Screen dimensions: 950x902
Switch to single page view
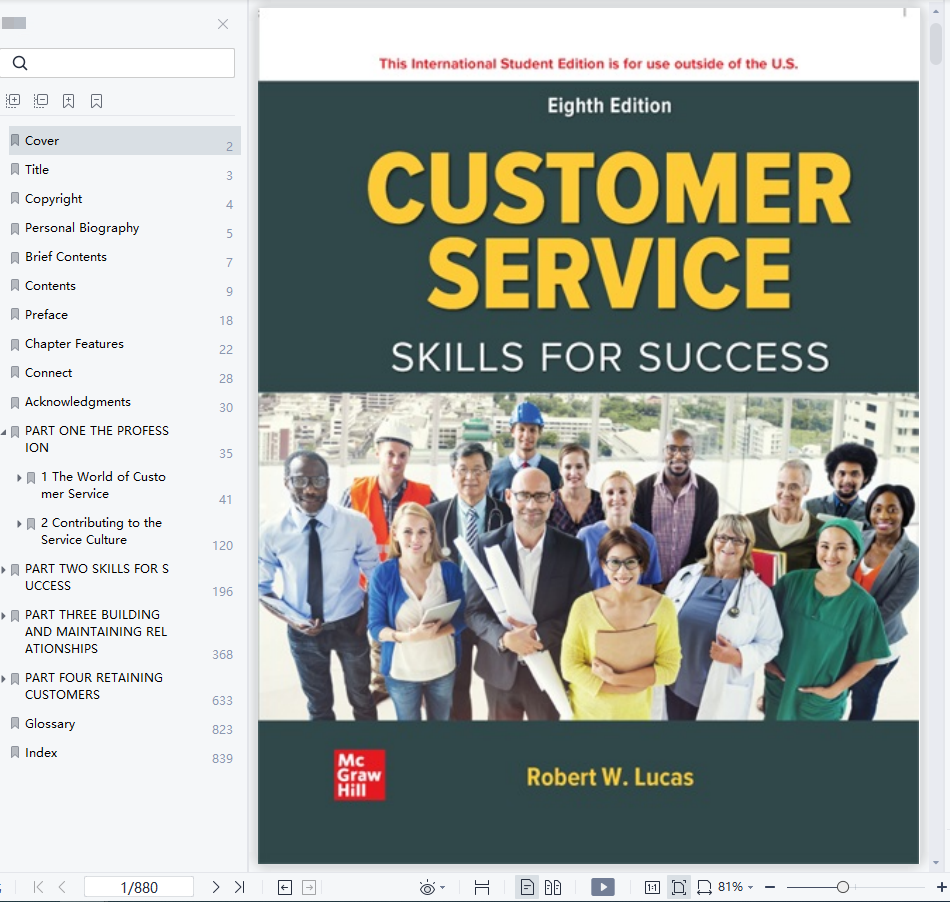click(527, 887)
